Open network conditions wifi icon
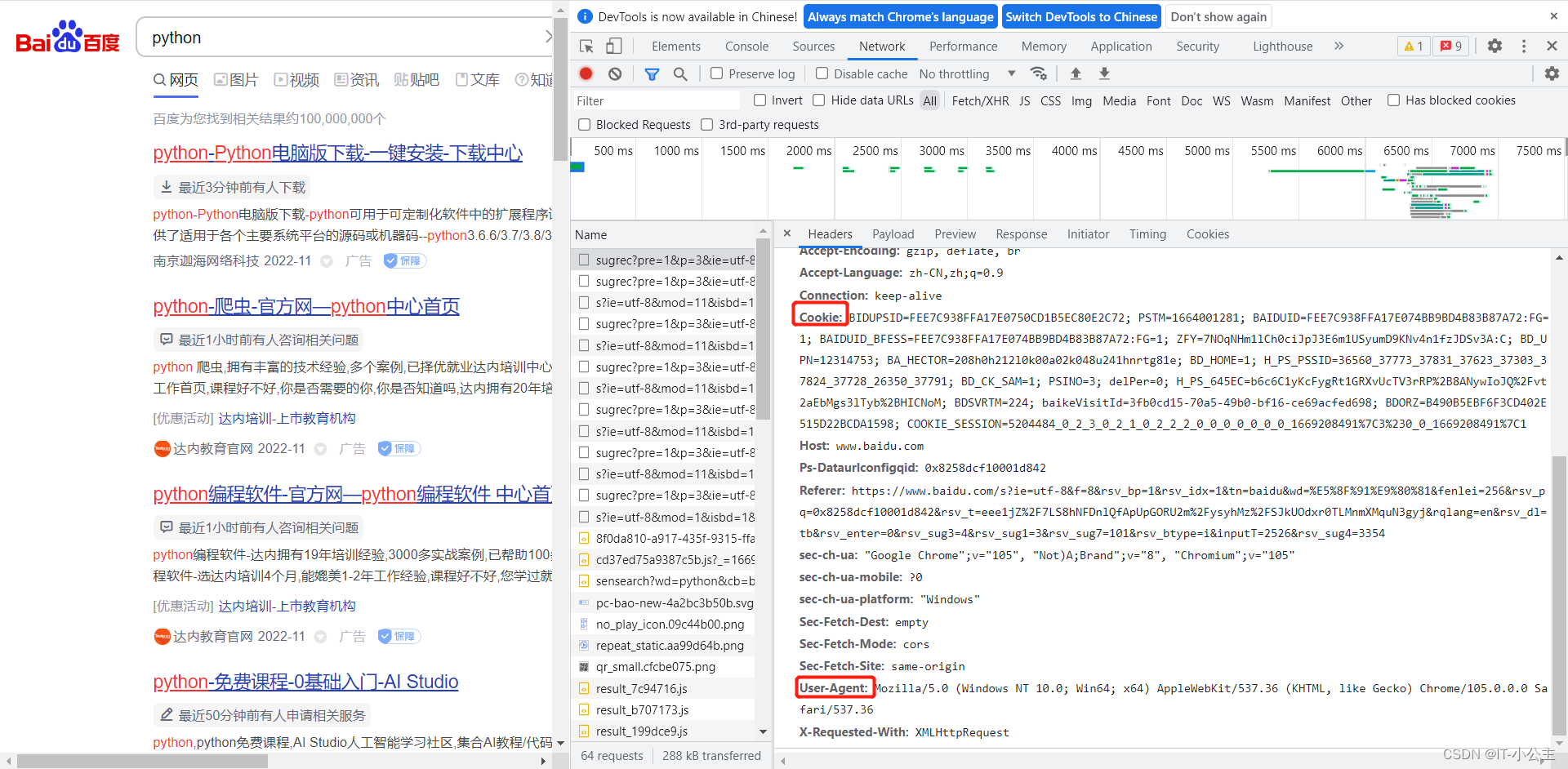The width and height of the screenshot is (1568, 769). [x=1039, y=73]
